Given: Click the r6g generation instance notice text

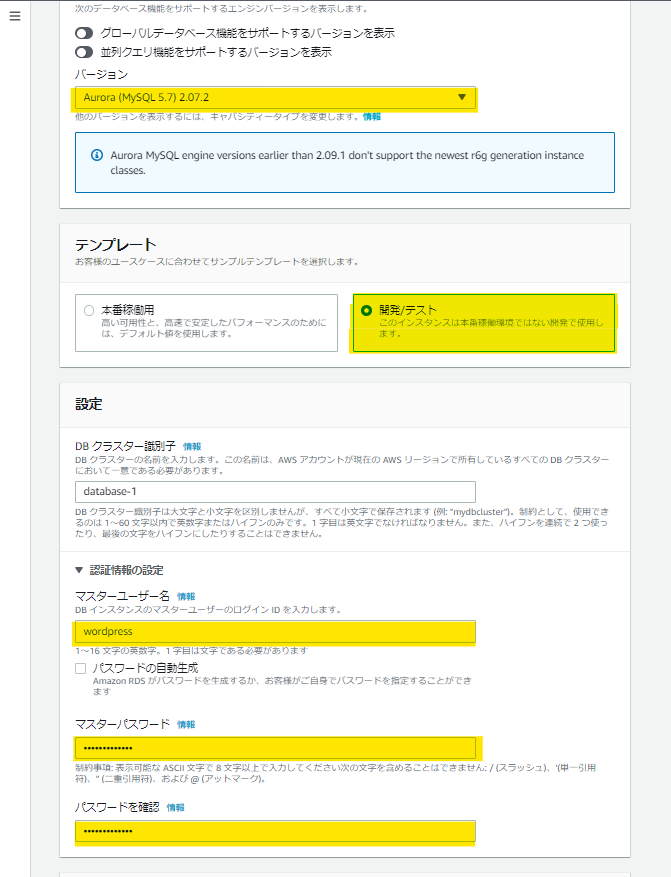Looking at the screenshot, I should (347, 163).
